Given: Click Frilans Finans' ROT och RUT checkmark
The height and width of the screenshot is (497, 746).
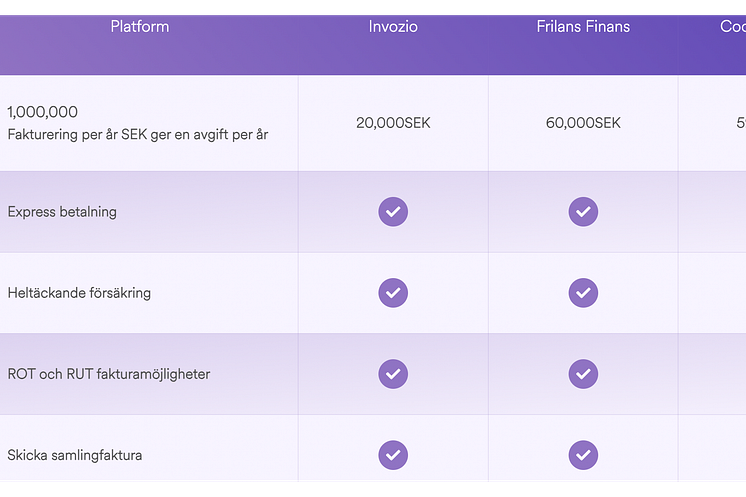Looking at the screenshot, I should 583,374.
